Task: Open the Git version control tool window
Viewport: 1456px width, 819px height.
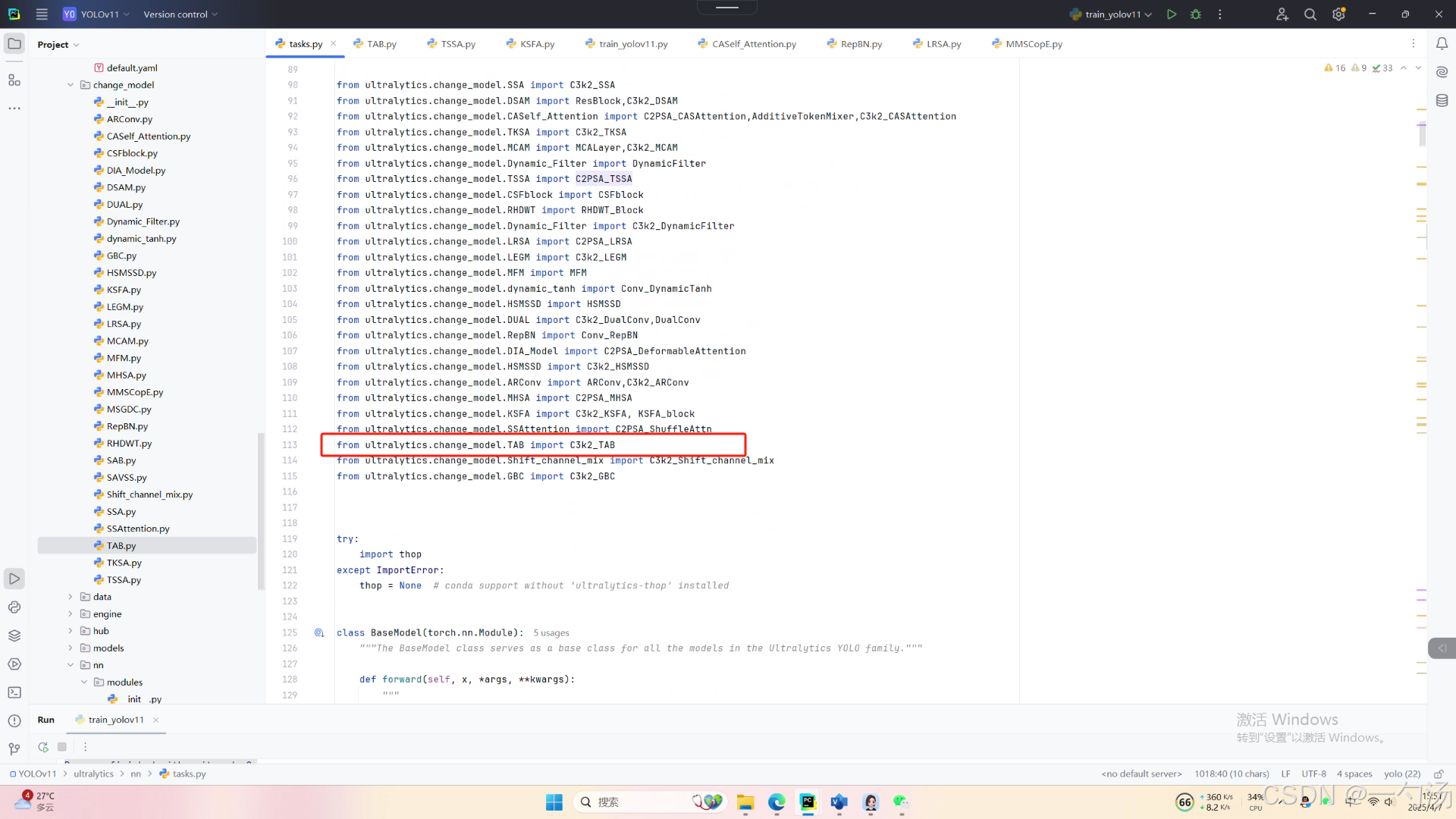Action: point(14,749)
